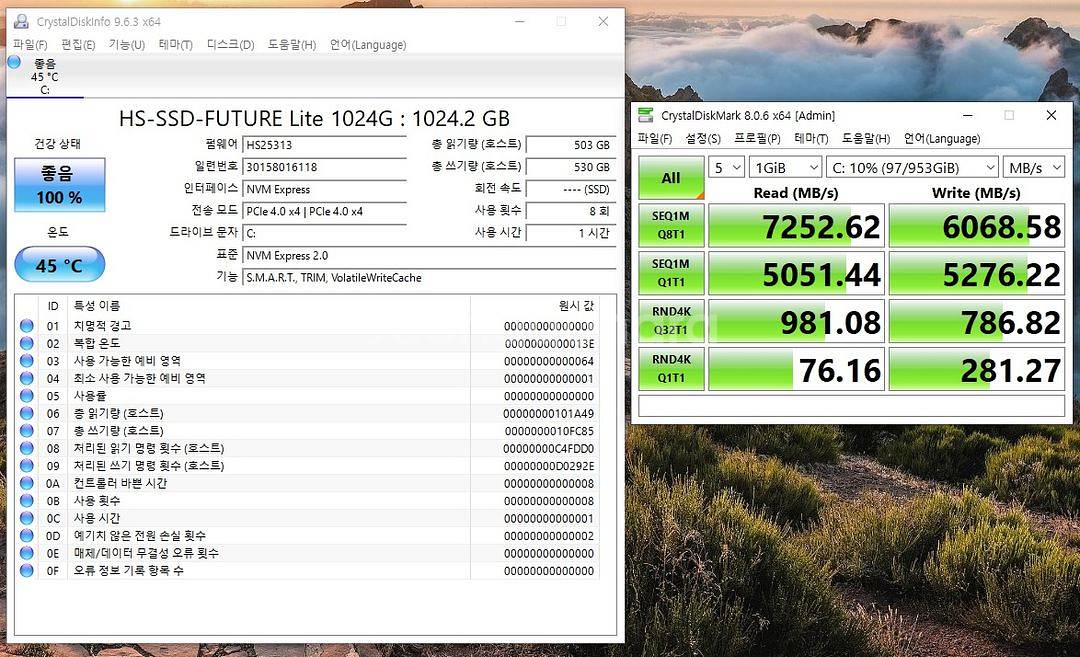Click the serial number field 30158016118

coord(324,167)
